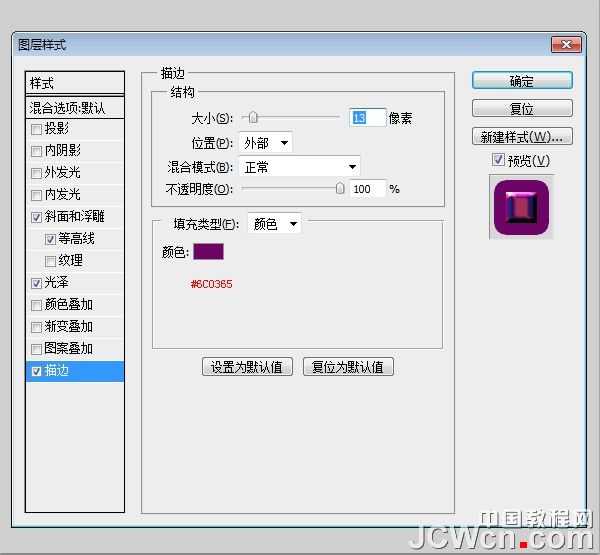Viewport: 600px width, 555px height.
Task: Select 混合选项:默认 in the styles list
Action: (x=75, y=108)
